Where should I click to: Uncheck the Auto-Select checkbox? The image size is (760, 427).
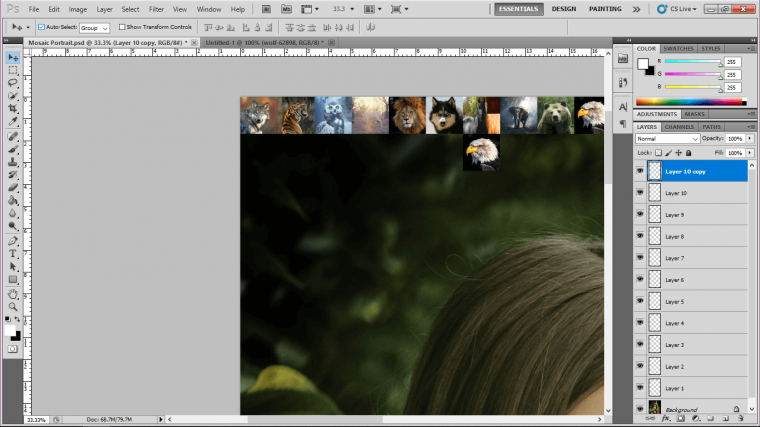pyautogui.click(x=41, y=27)
